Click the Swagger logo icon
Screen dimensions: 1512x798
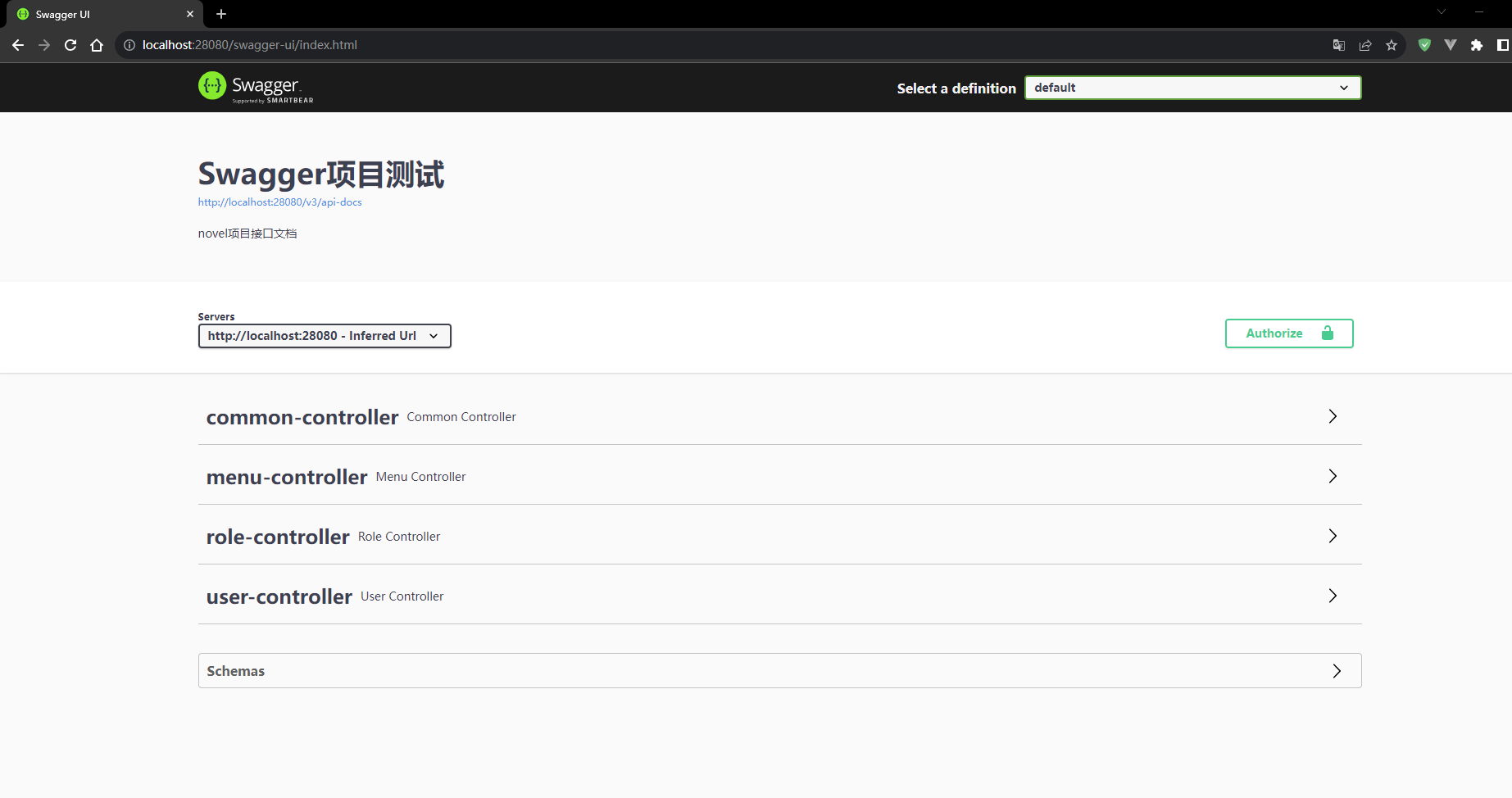point(212,86)
